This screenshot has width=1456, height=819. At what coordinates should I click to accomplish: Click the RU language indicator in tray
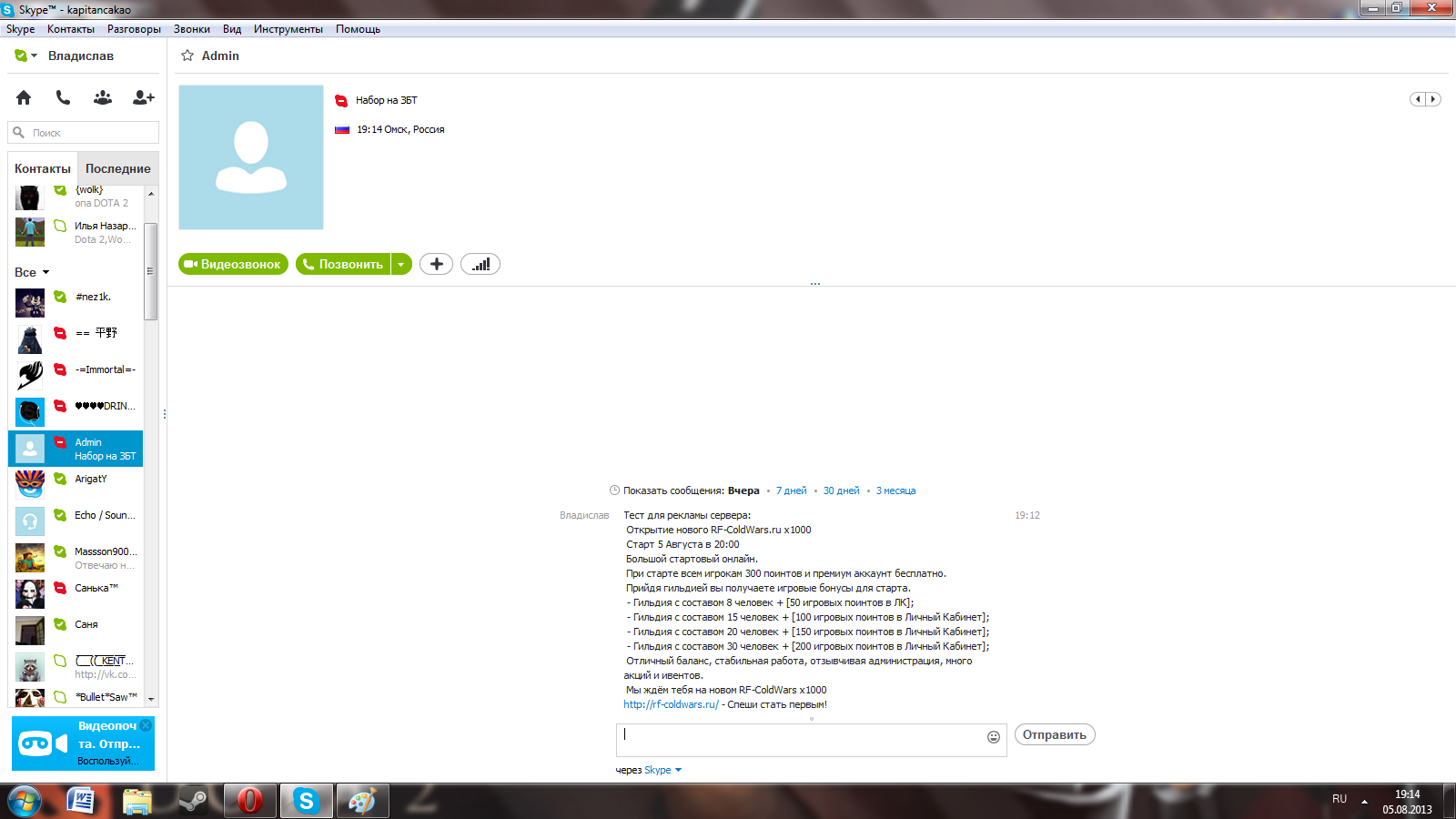coord(1340,799)
